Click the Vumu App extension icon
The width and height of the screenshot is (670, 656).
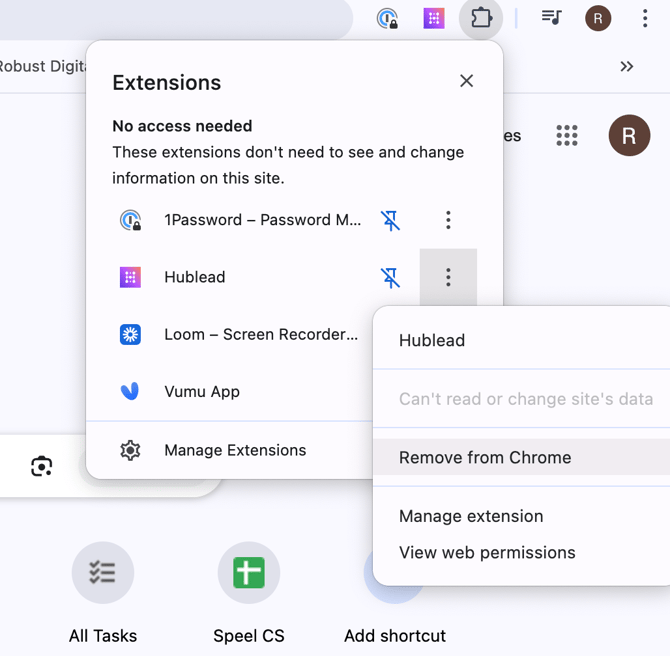click(x=130, y=391)
